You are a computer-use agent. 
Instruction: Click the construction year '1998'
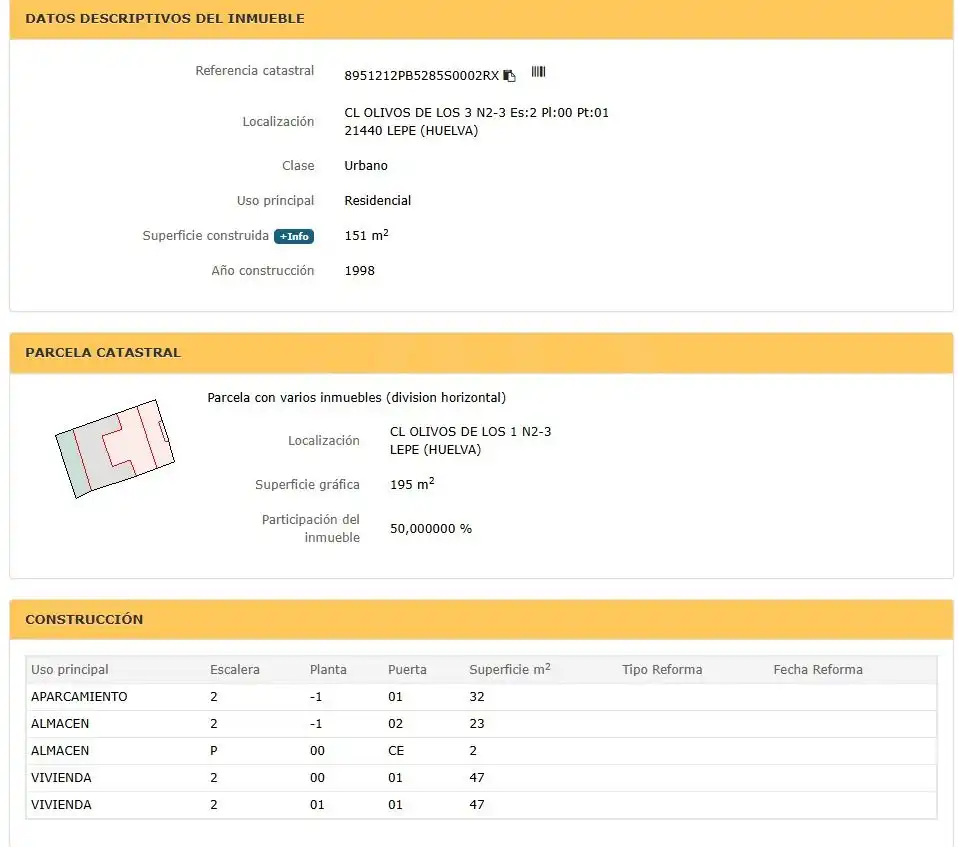pyautogui.click(x=360, y=271)
